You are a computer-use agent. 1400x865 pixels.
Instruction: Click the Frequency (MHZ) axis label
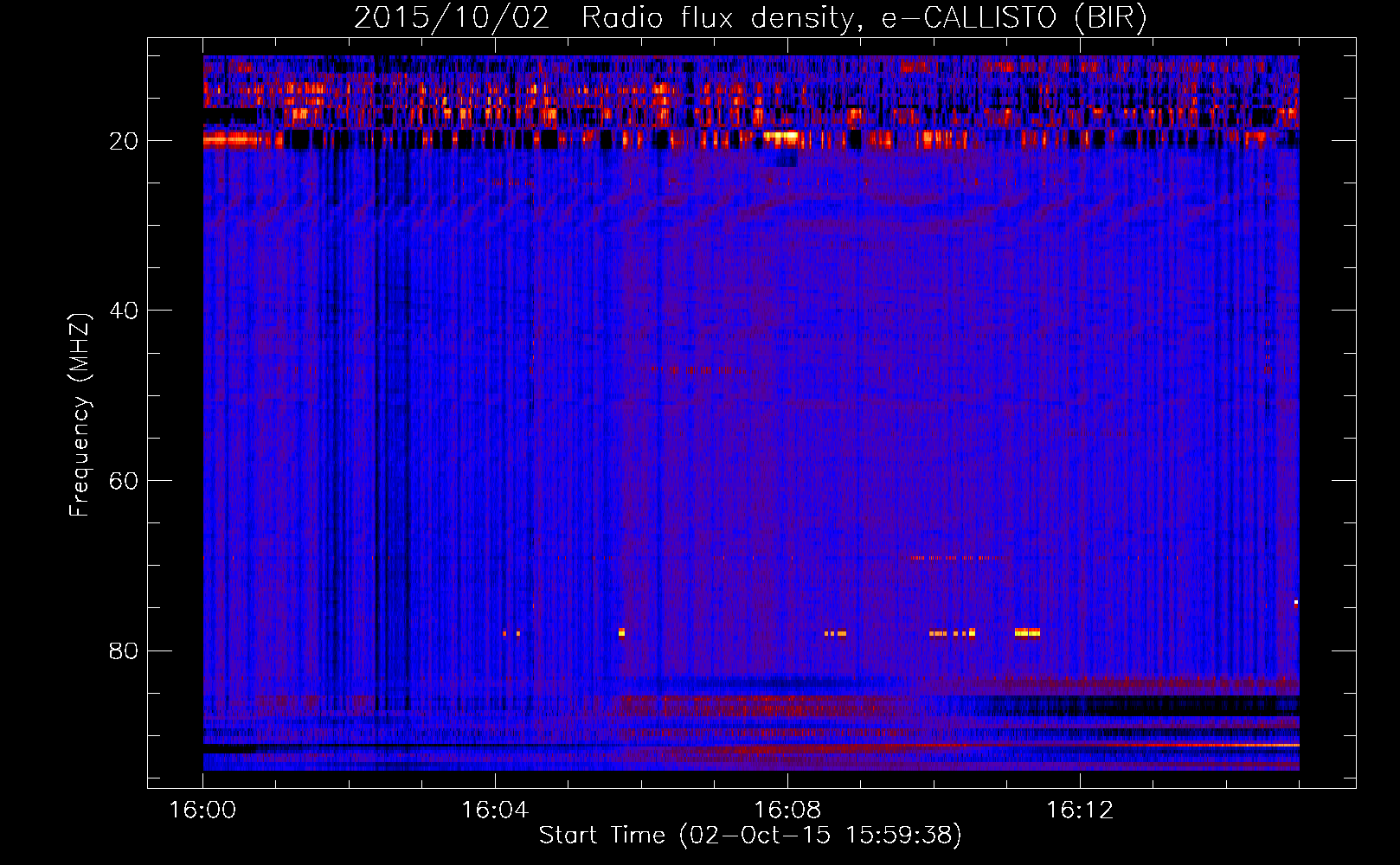tap(79, 415)
